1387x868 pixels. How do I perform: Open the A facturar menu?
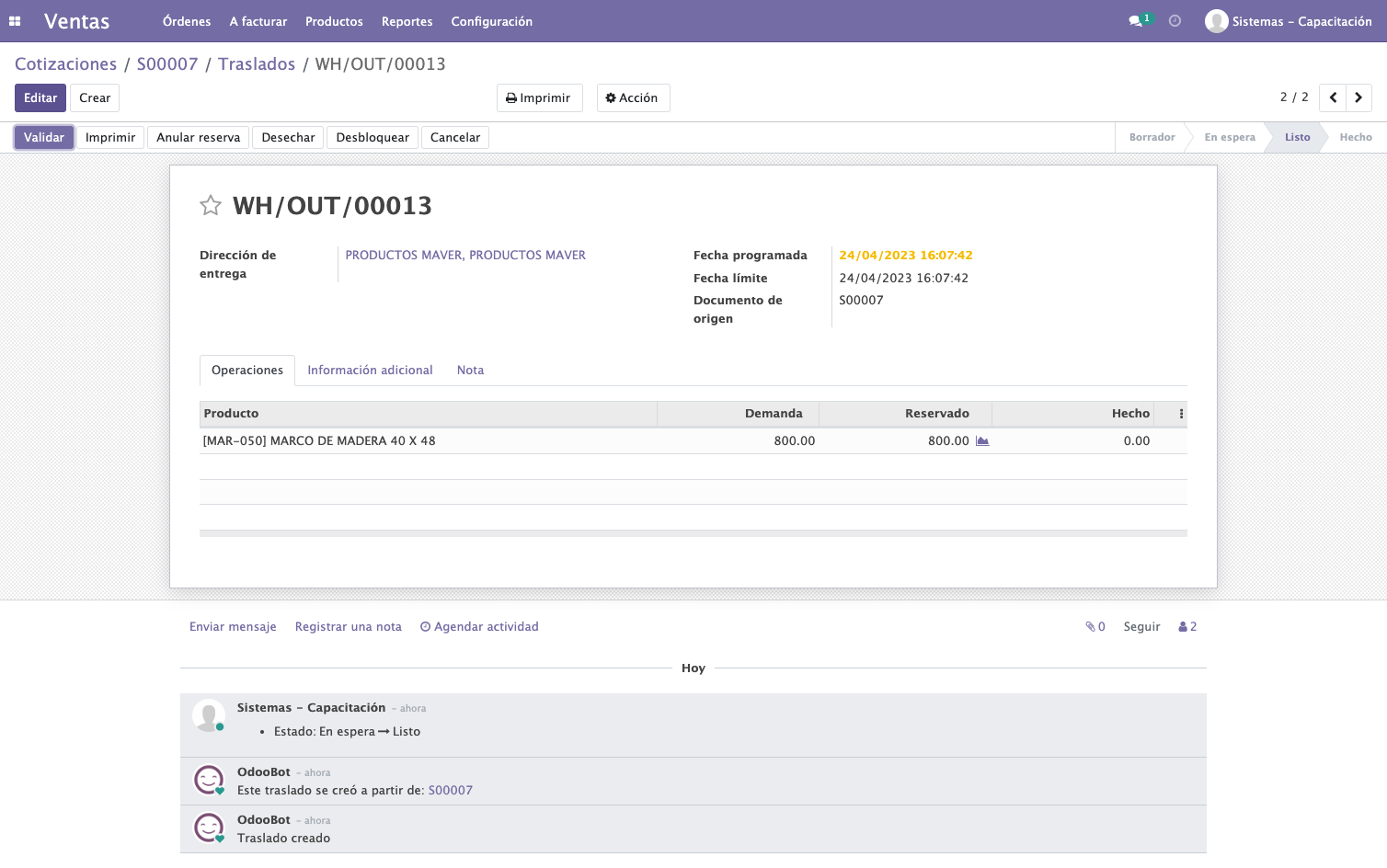pyautogui.click(x=258, y=21)
